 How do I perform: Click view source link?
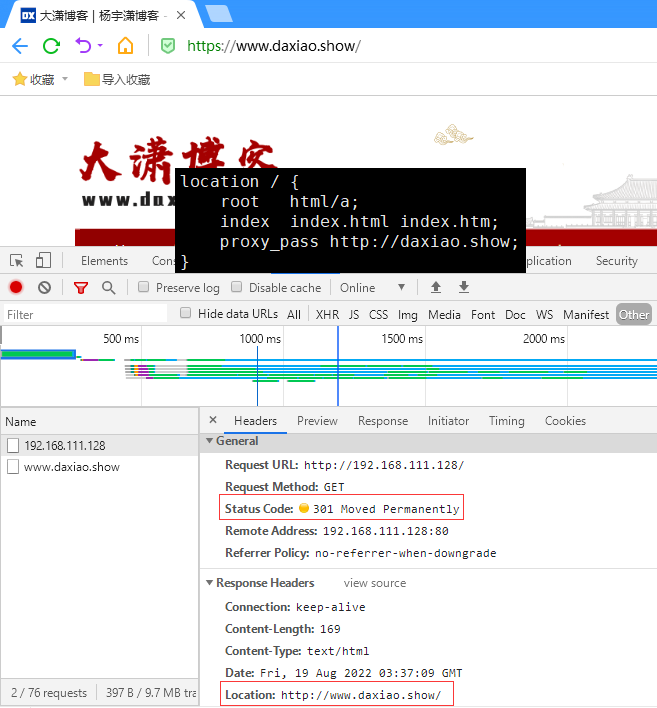[375, 583]
